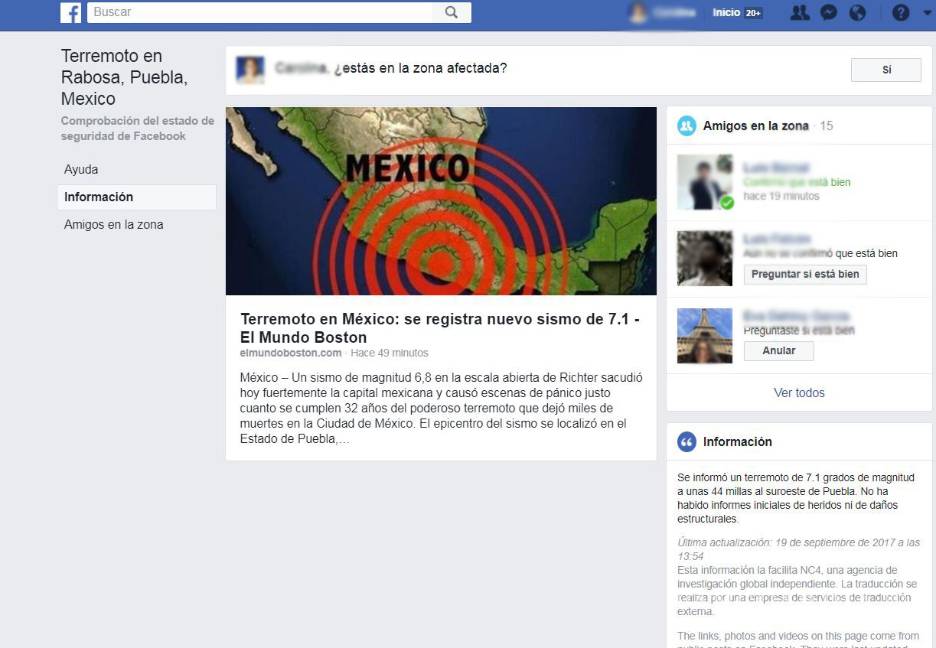Open friend requests icon in top bar
Screen dimensions: 936x648
tap(799, 13)
